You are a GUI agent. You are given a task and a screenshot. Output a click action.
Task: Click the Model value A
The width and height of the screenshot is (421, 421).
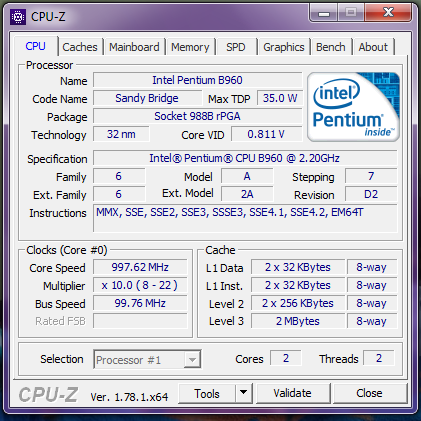(x=247, y=176)
